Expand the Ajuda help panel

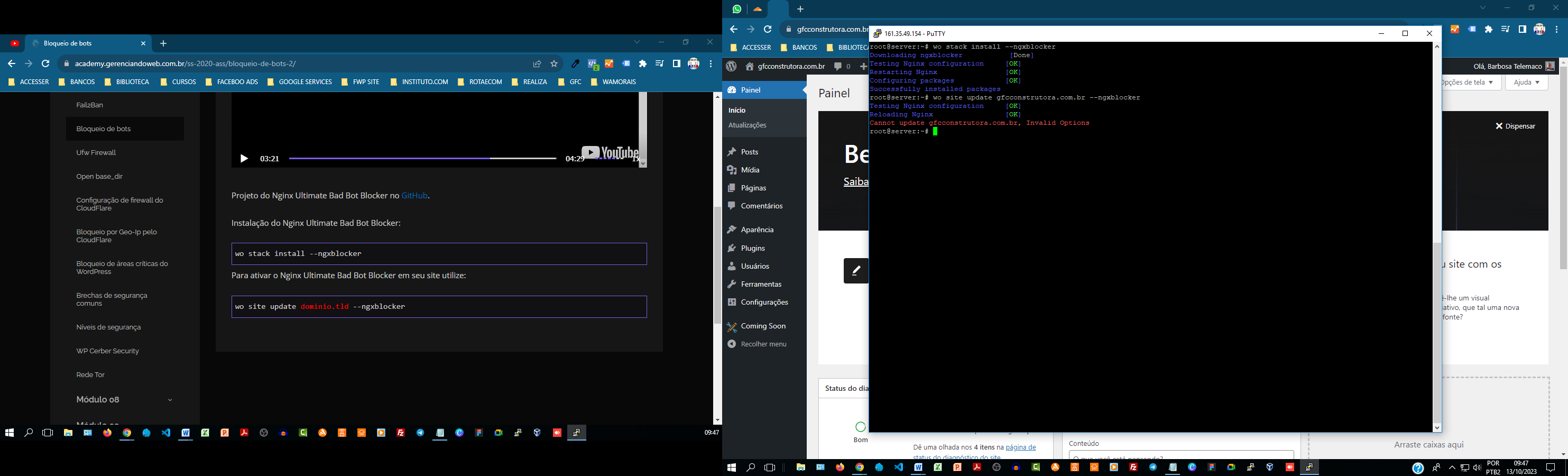click(1527, 82)
